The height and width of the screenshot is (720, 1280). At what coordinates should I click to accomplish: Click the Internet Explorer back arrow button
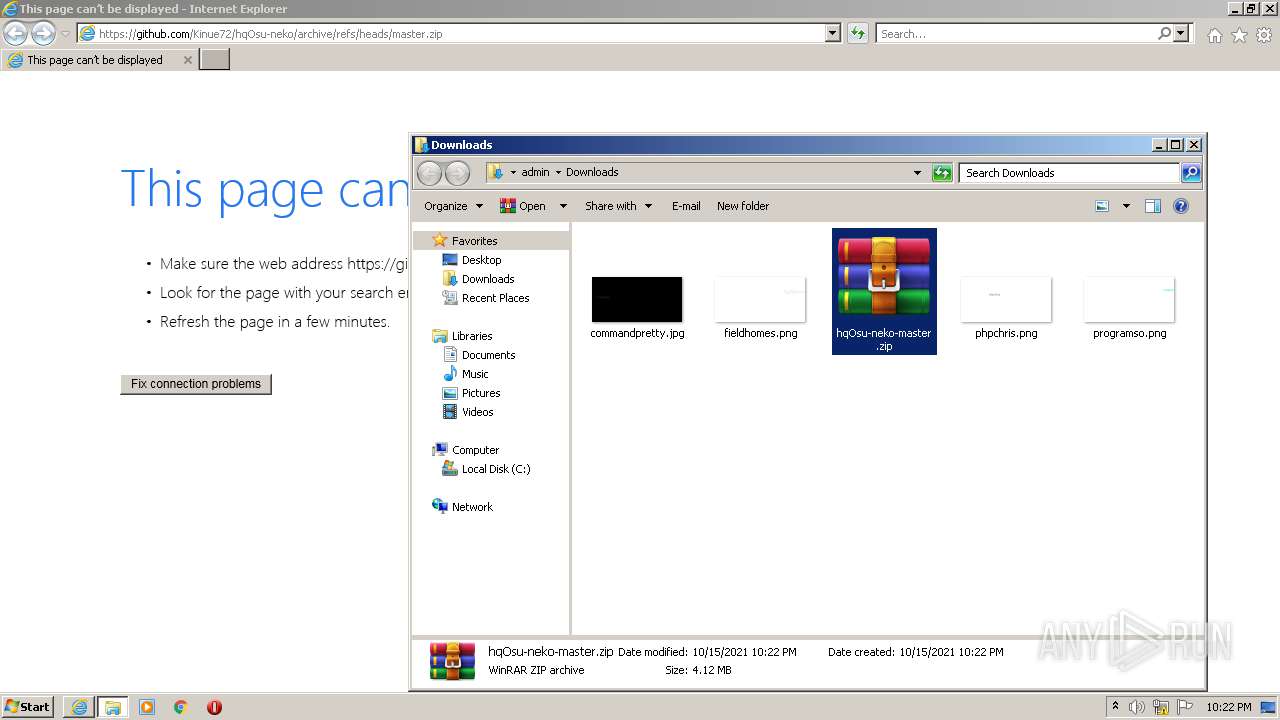pyautogui.click(x=15, y=33)
